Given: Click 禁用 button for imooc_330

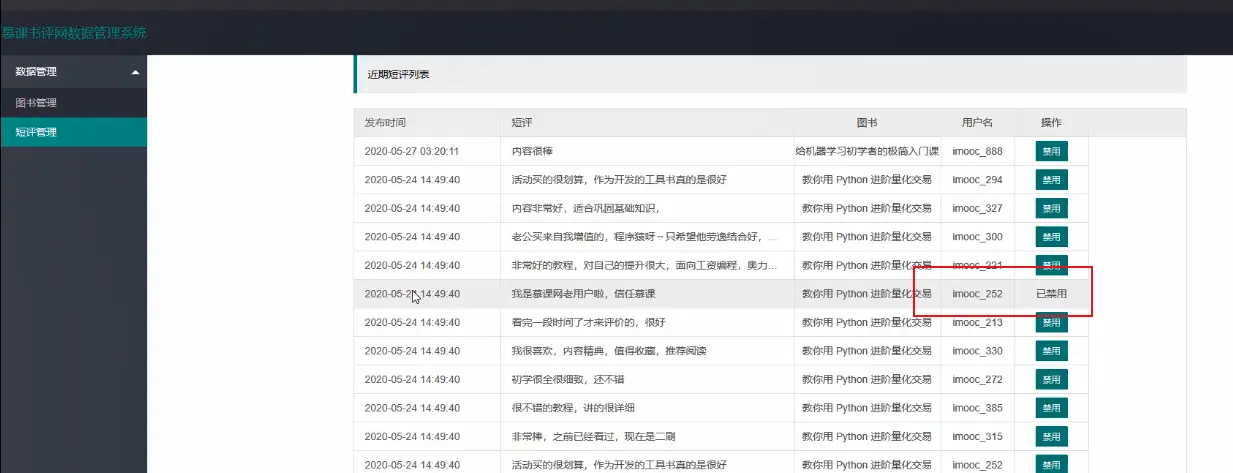Looking at the screenshot, I should coord(1051,351).
